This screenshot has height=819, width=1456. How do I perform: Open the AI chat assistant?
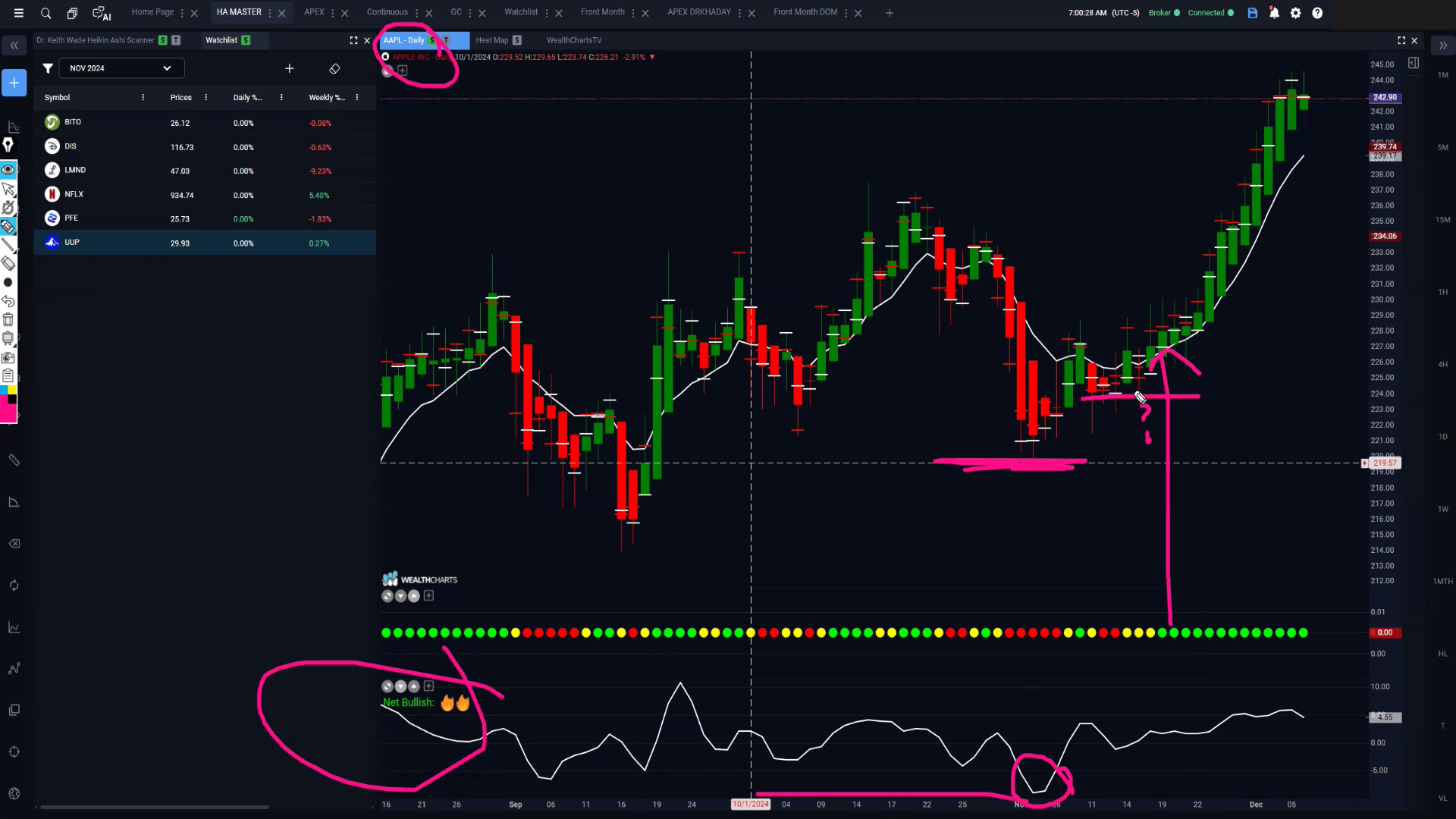(x=102, y=13)
